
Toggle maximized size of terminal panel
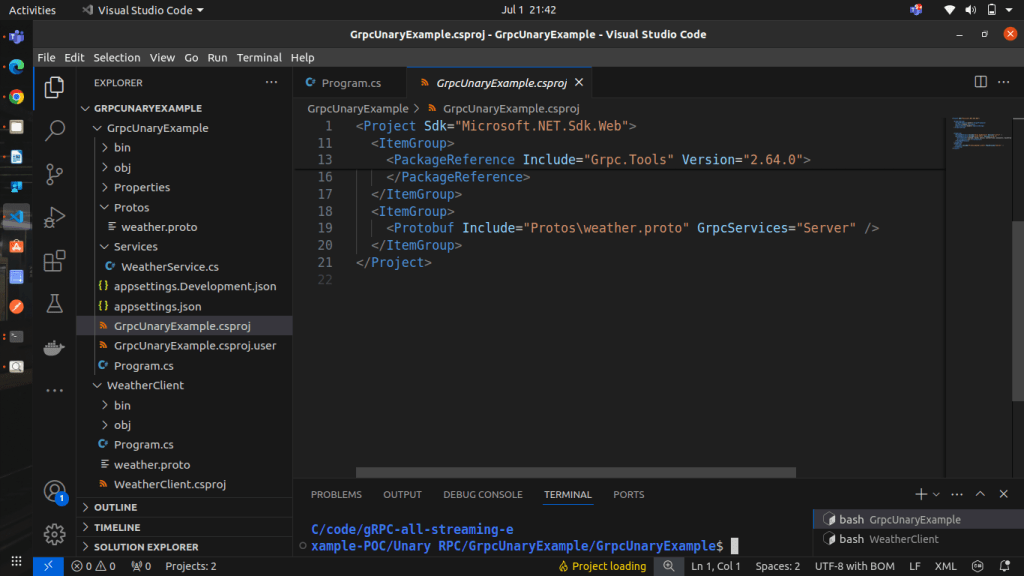point(980,494)
